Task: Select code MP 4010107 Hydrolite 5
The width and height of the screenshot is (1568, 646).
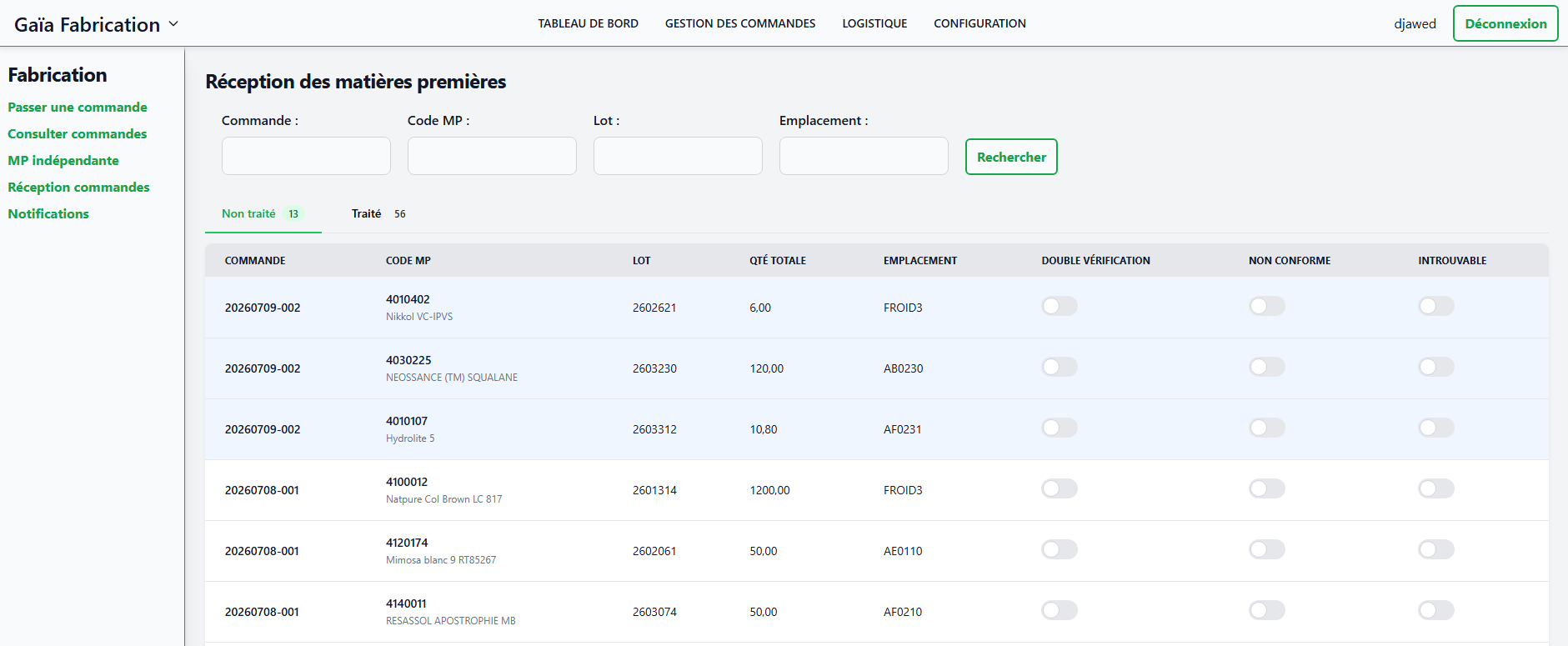Action: [410, 429]
